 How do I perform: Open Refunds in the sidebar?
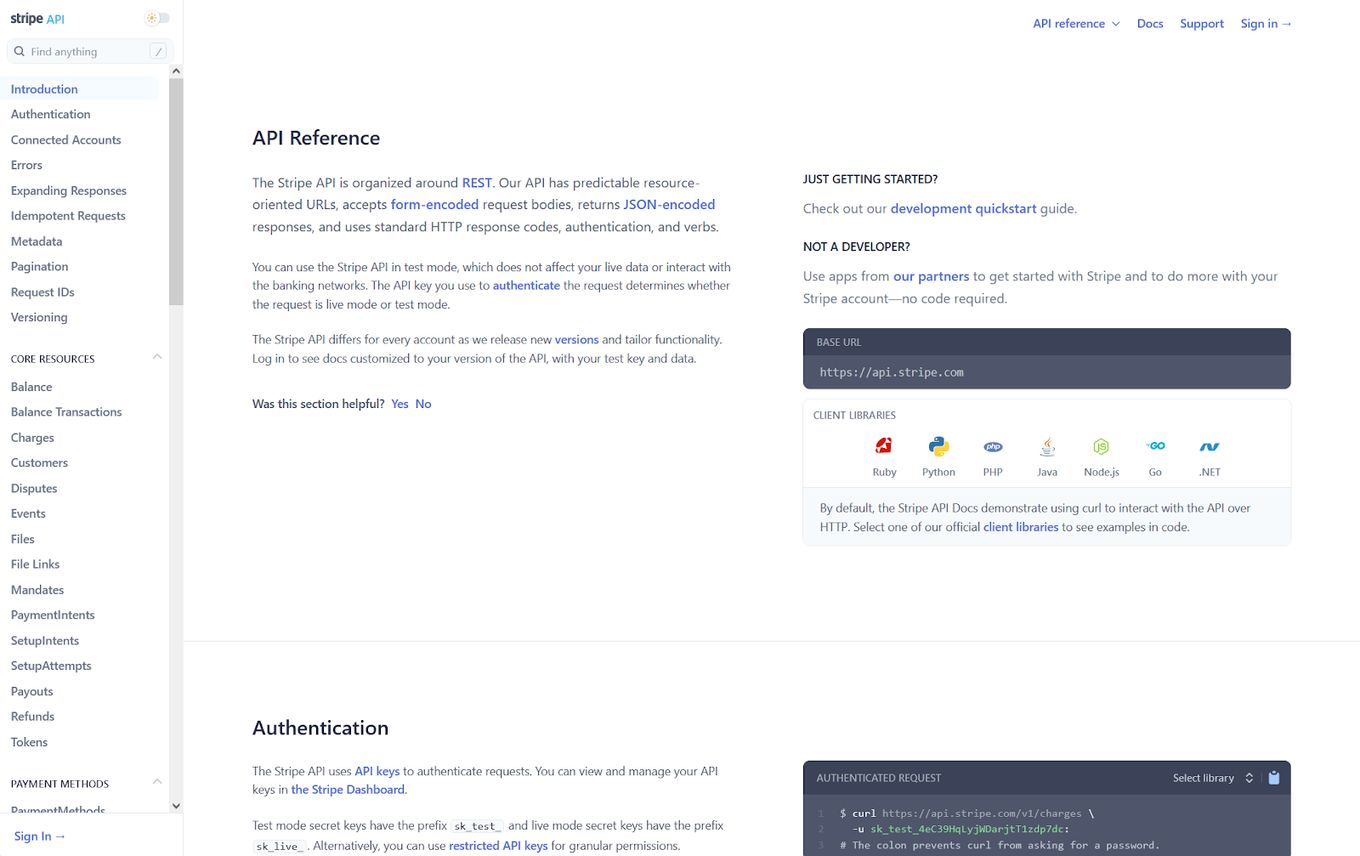(x=32, y=716)
